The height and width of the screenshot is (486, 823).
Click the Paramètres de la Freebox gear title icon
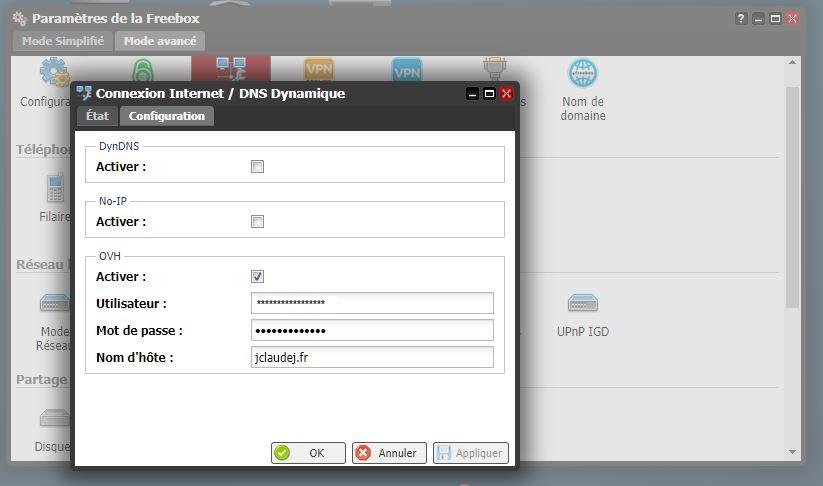tap(20, 18)
